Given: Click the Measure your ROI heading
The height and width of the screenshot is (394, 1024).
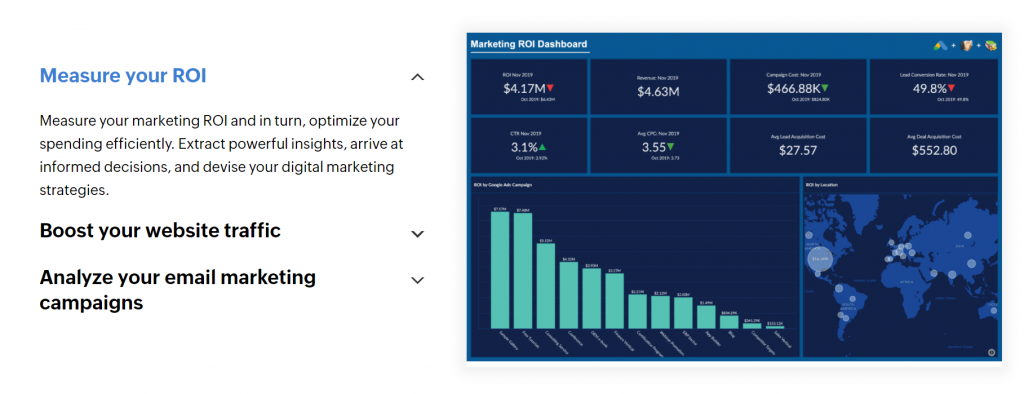Looking at the screenshot, I should (x=123, y=76).
